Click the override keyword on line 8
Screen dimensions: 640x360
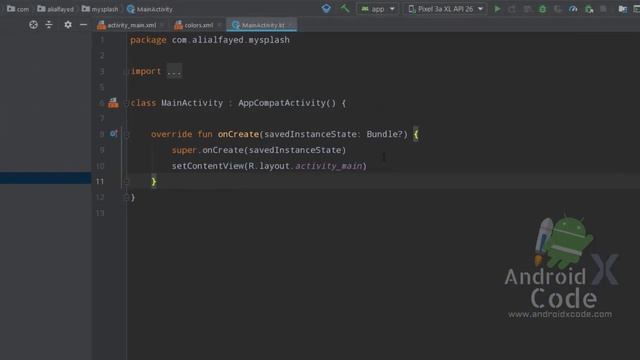click(x=171, y=134)
